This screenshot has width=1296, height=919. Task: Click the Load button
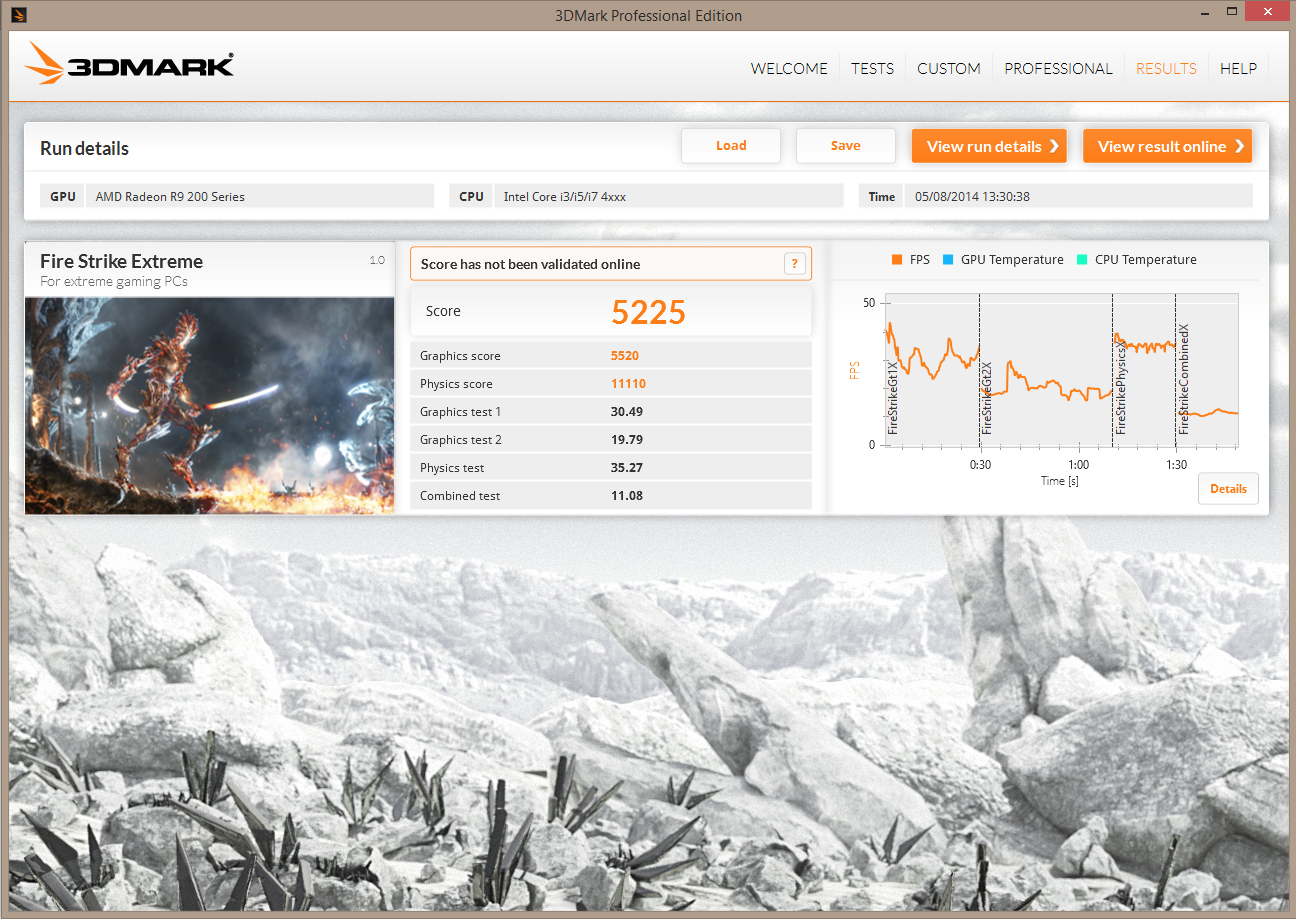731,146
